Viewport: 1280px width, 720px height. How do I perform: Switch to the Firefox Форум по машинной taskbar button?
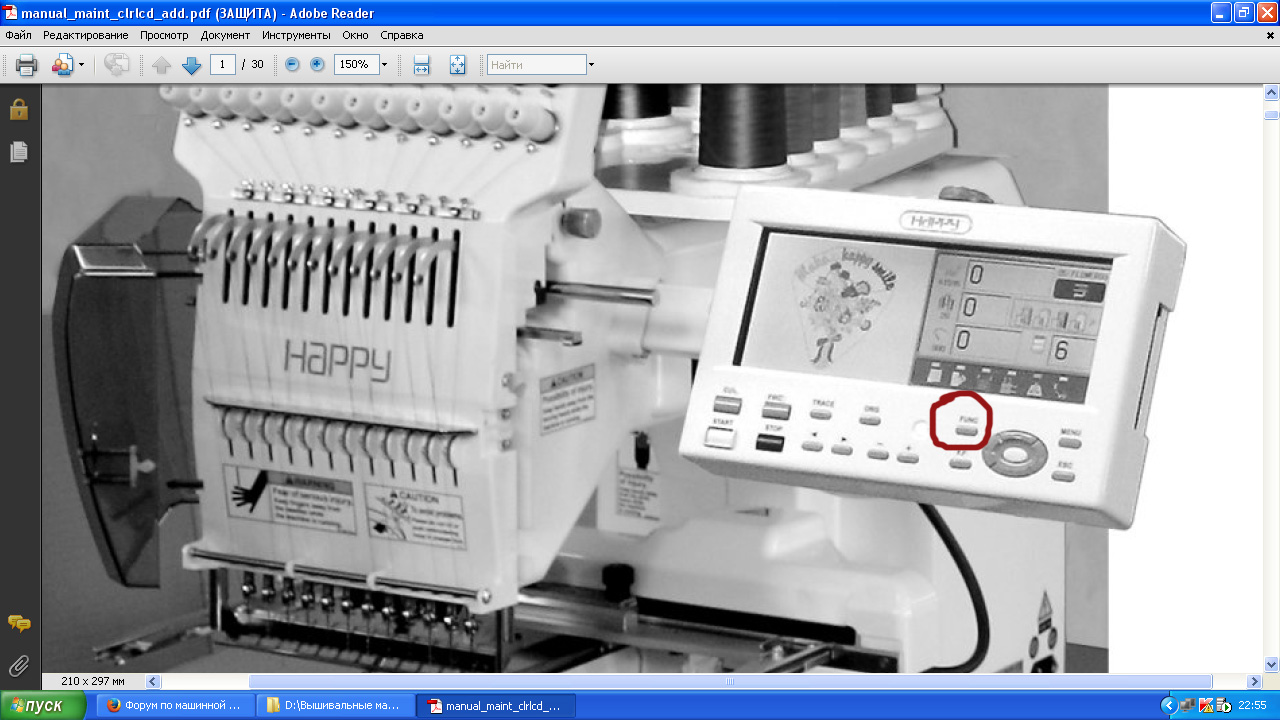[175, 706]
